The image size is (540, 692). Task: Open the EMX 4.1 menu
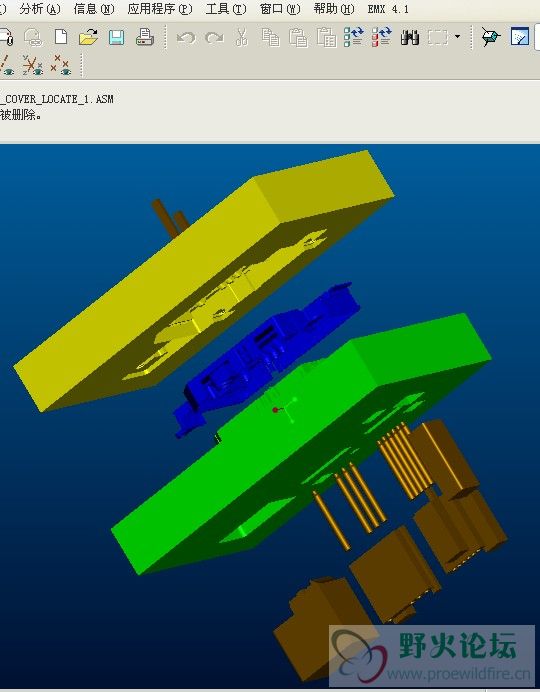[x=388, y=9]
